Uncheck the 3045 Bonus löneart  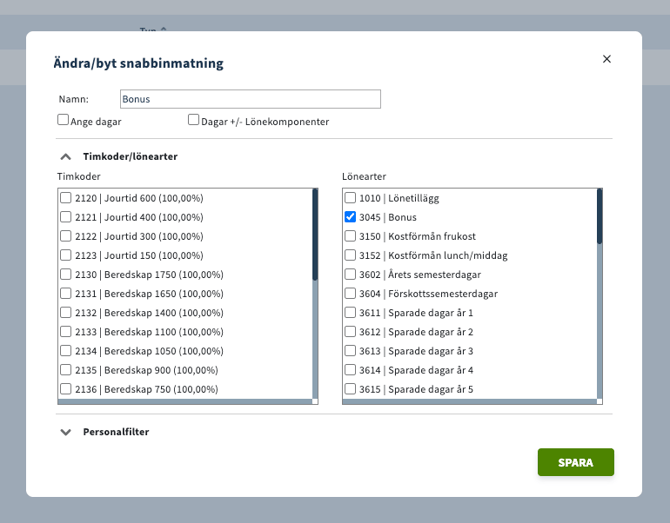350,217
